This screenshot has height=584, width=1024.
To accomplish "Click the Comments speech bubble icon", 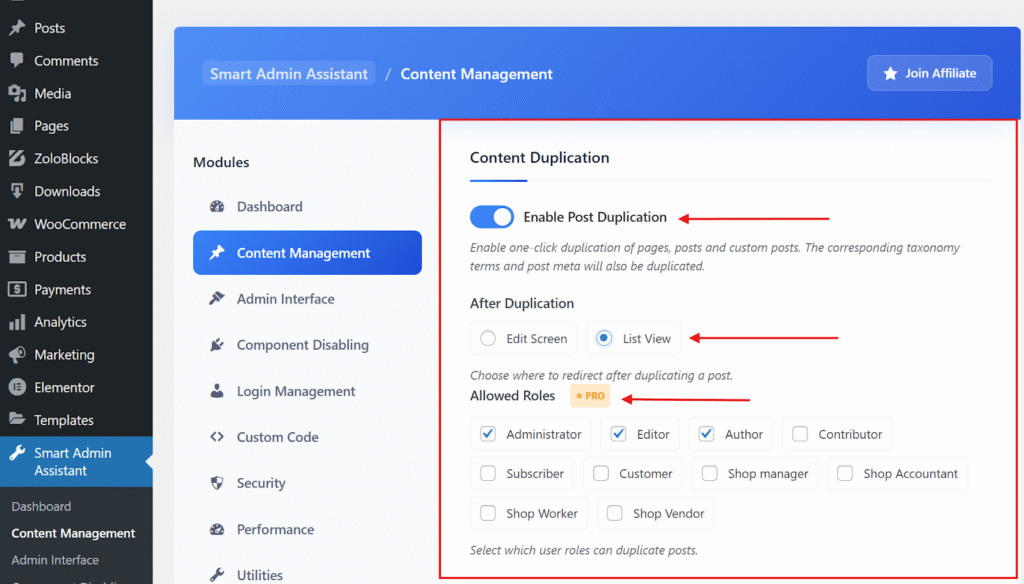I will (17, 60).
